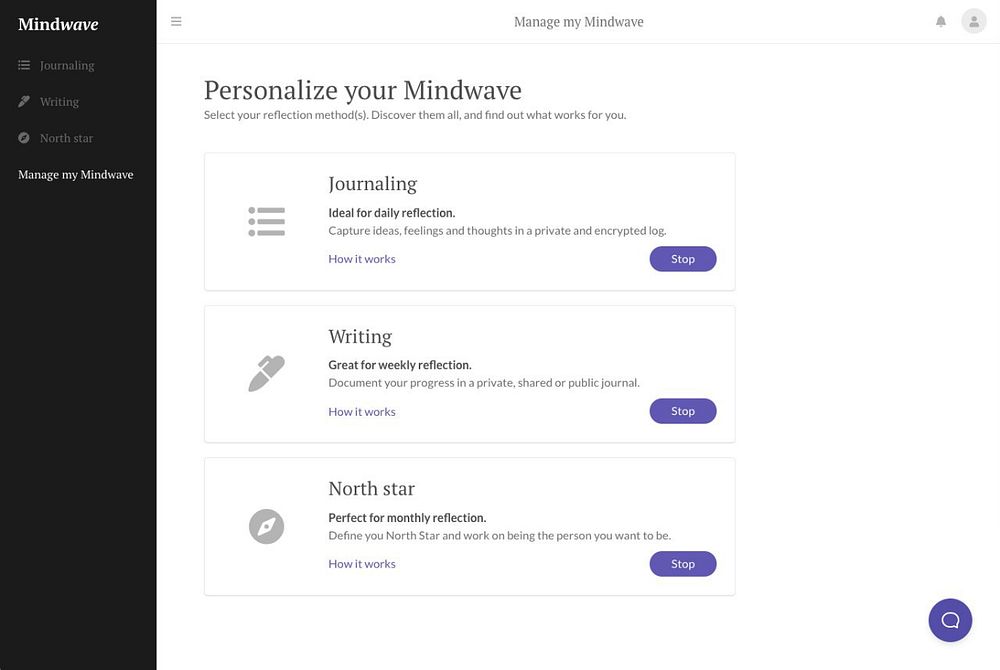Click the North star compass icon in card
The image size is (1000, 670).
[x=266, y=526]
